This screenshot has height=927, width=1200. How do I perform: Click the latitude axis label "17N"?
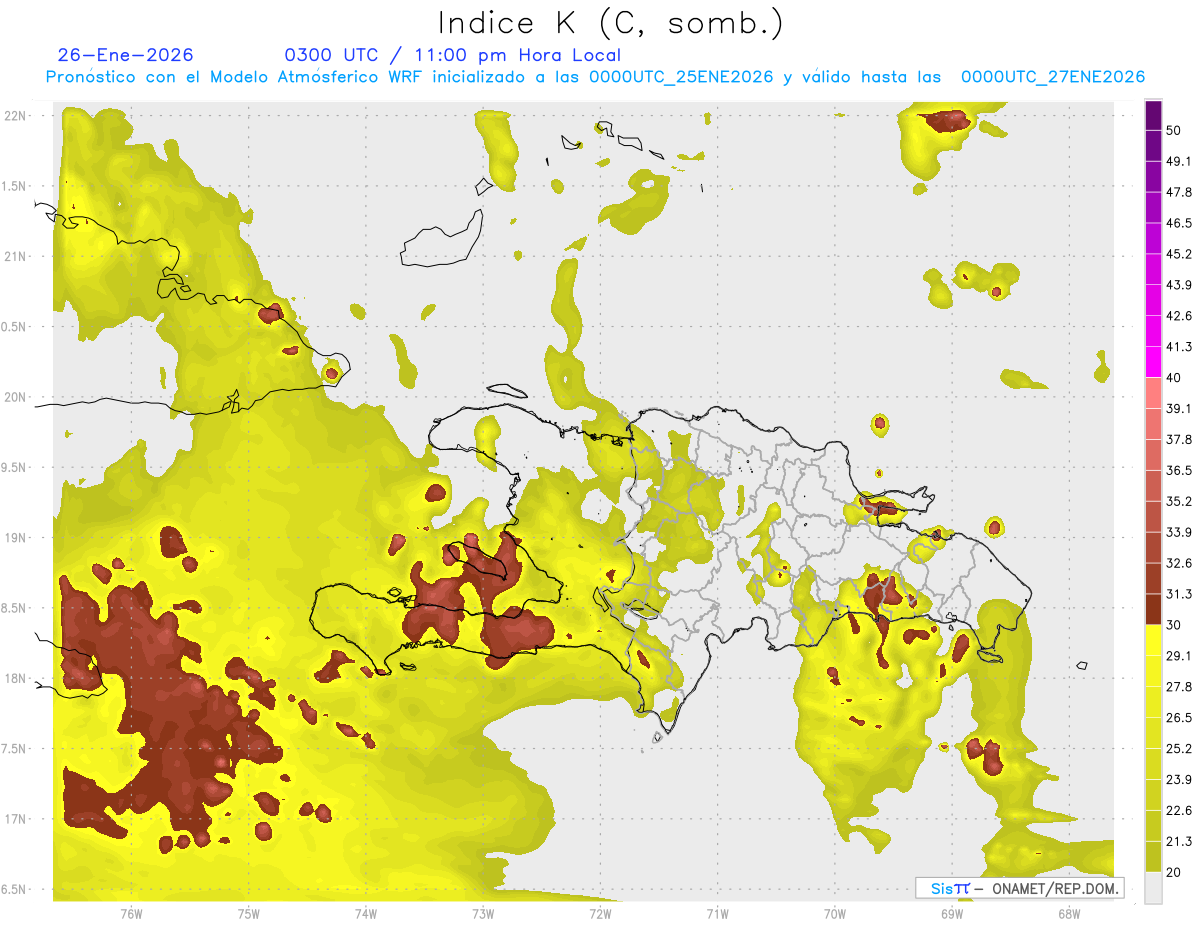tap(16, 820)
